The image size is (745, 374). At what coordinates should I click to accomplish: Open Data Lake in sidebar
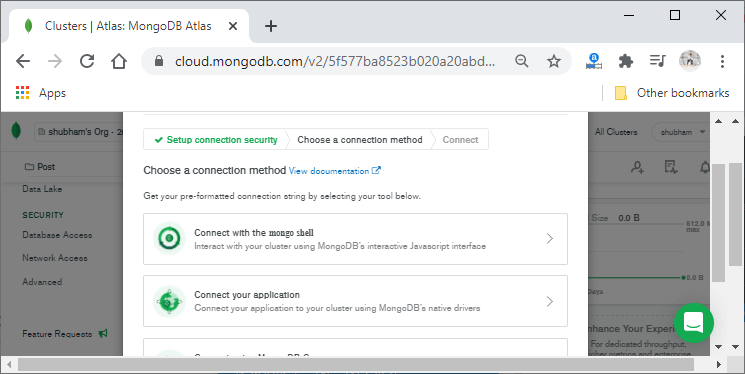(x=42, y=189)
